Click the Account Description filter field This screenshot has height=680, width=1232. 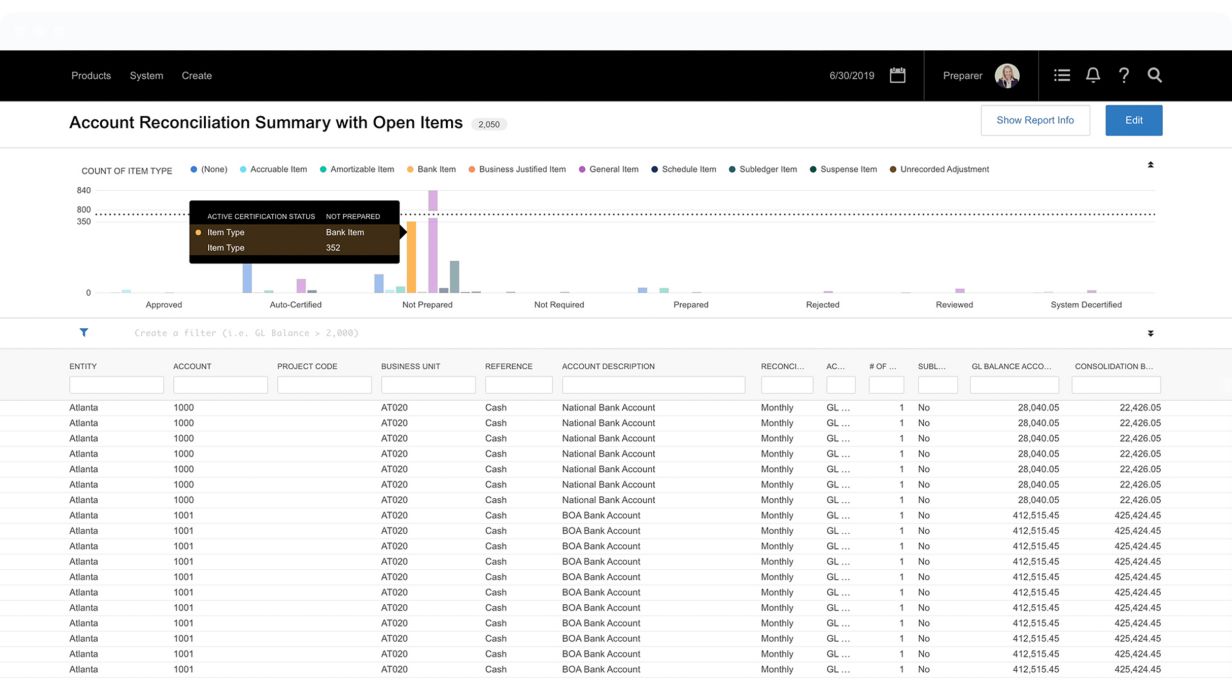653,385
